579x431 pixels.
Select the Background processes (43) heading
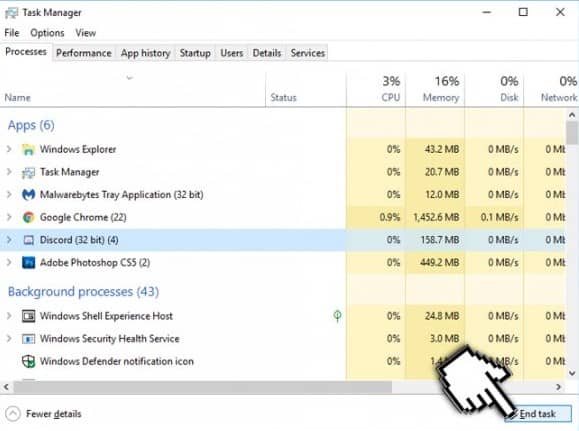[83, 292]
